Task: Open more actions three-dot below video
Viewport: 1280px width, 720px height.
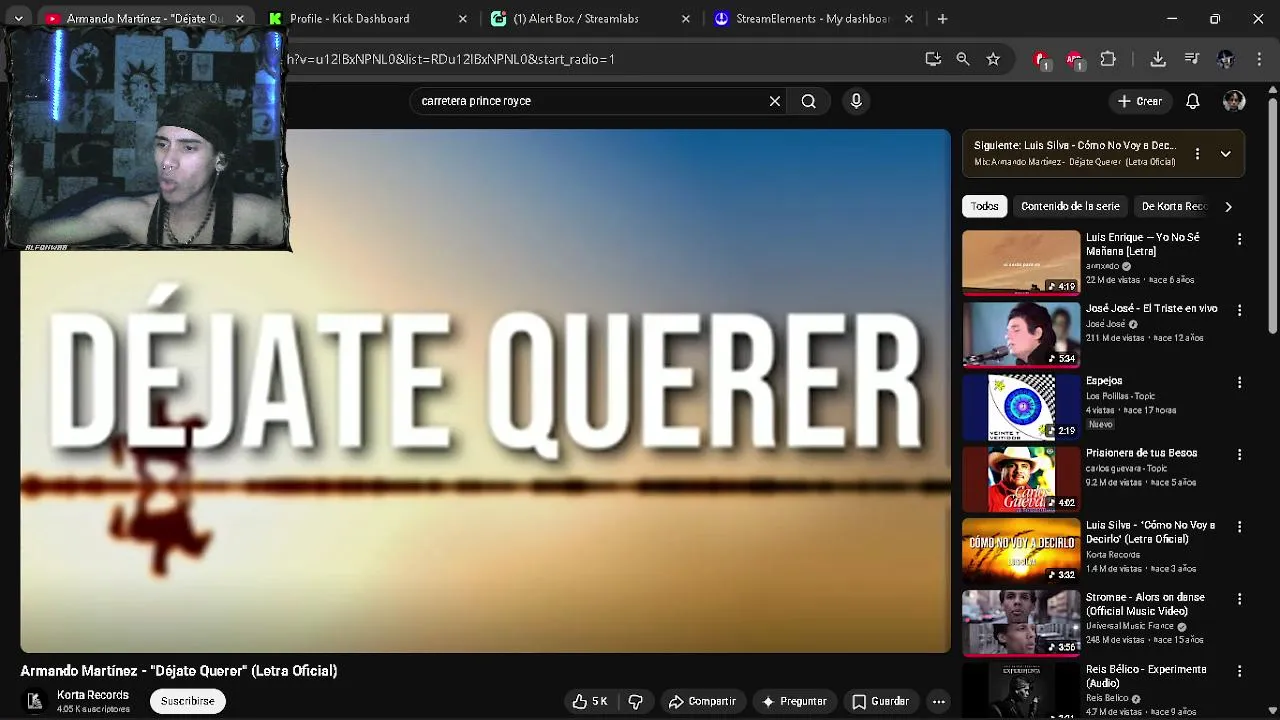Action: pyautogui.click(x=939, y=701)
